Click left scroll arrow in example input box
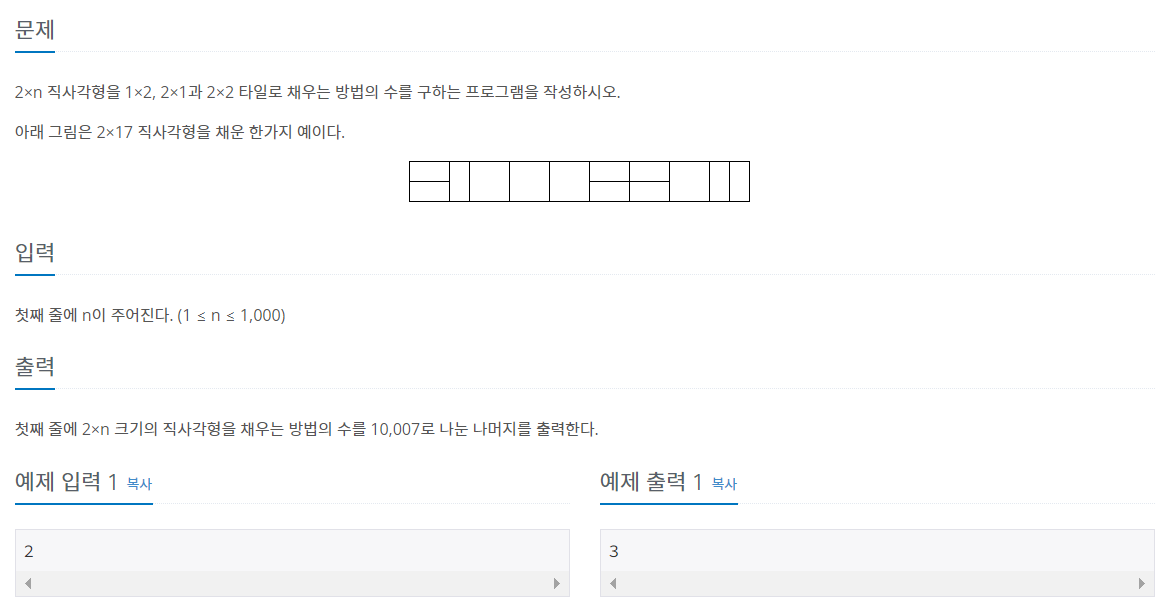The image size is (1171, 616). 28,583
